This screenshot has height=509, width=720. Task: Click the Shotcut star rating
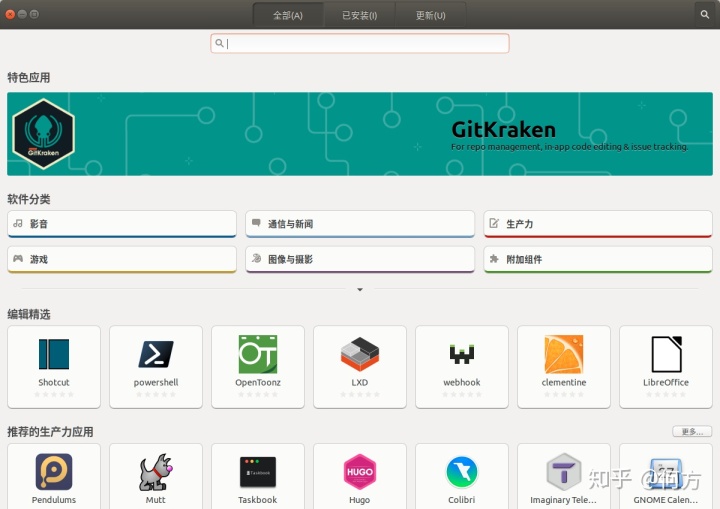(x=54, y=394)
